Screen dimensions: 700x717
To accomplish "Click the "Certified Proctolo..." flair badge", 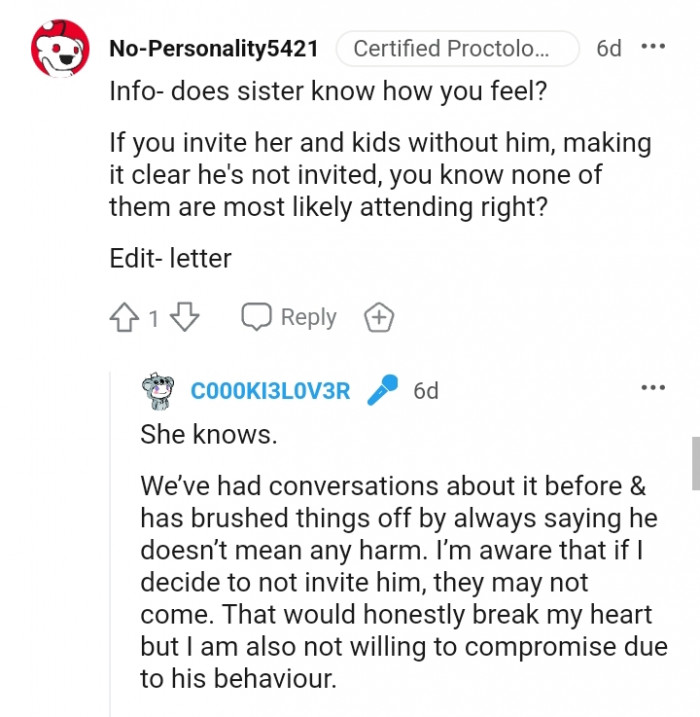I will pyautogui.click(x=457, y=48).
